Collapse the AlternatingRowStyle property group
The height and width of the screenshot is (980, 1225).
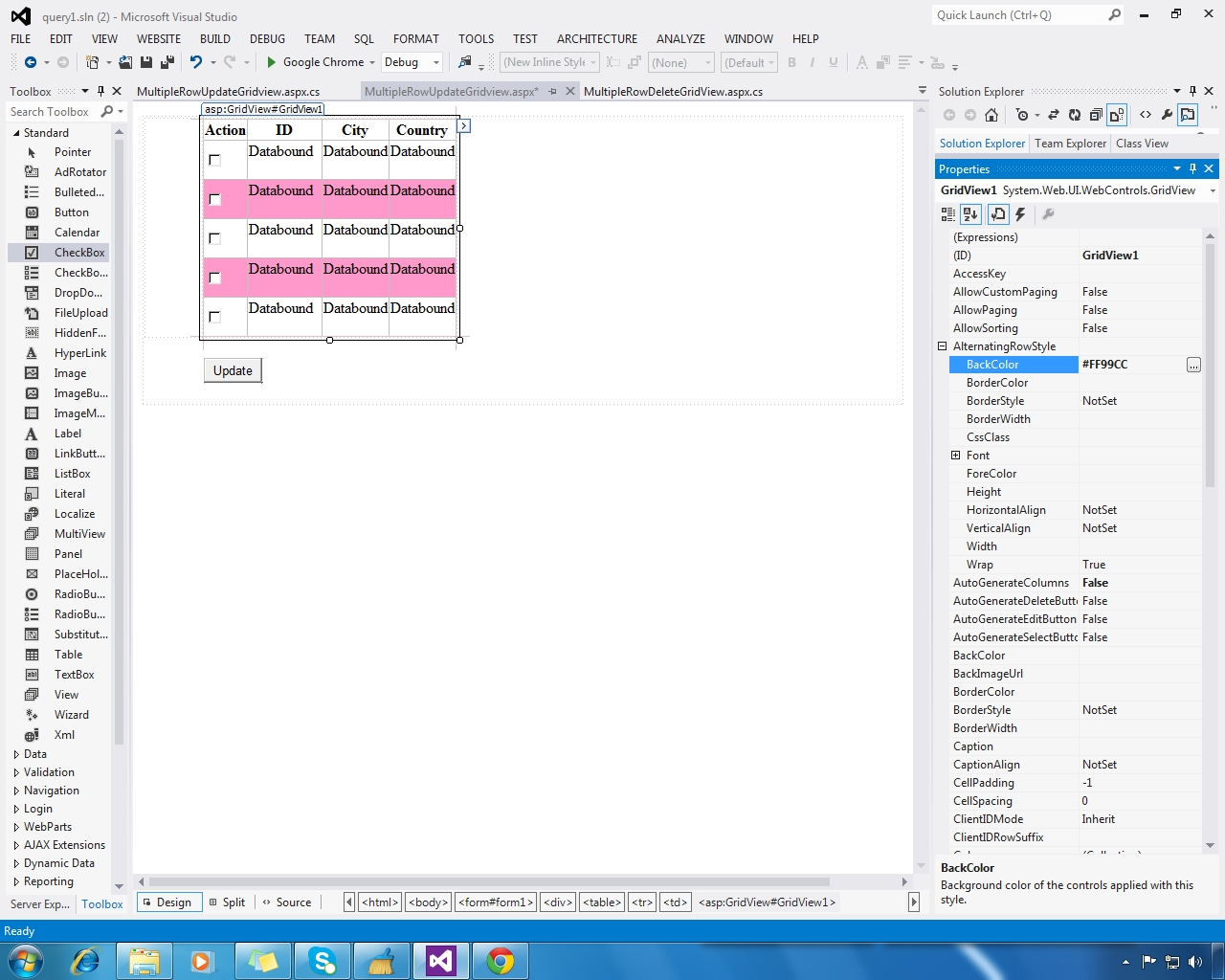(943, 345)
